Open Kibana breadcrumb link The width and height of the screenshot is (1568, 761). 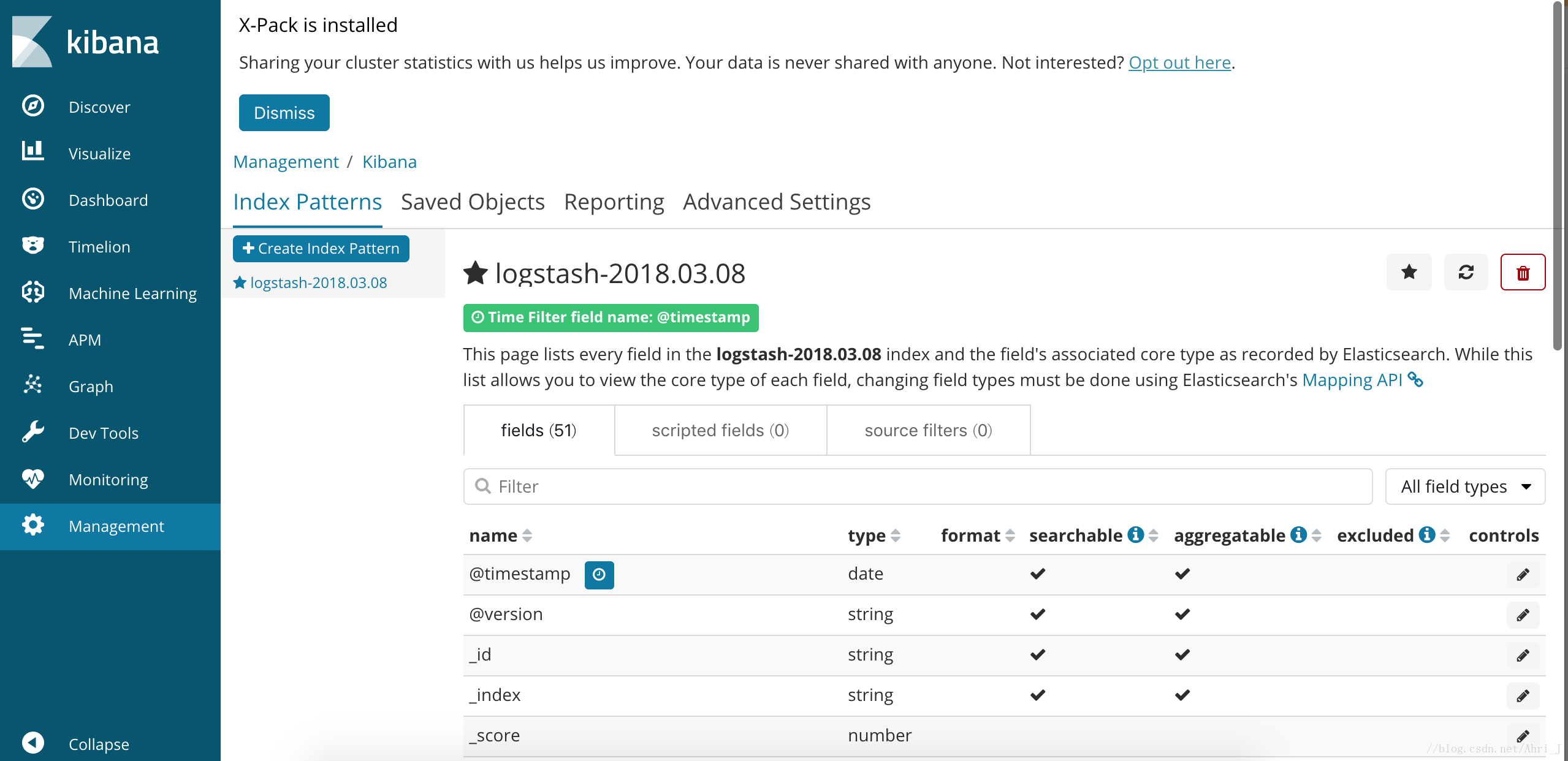click(x=390, y=162)
